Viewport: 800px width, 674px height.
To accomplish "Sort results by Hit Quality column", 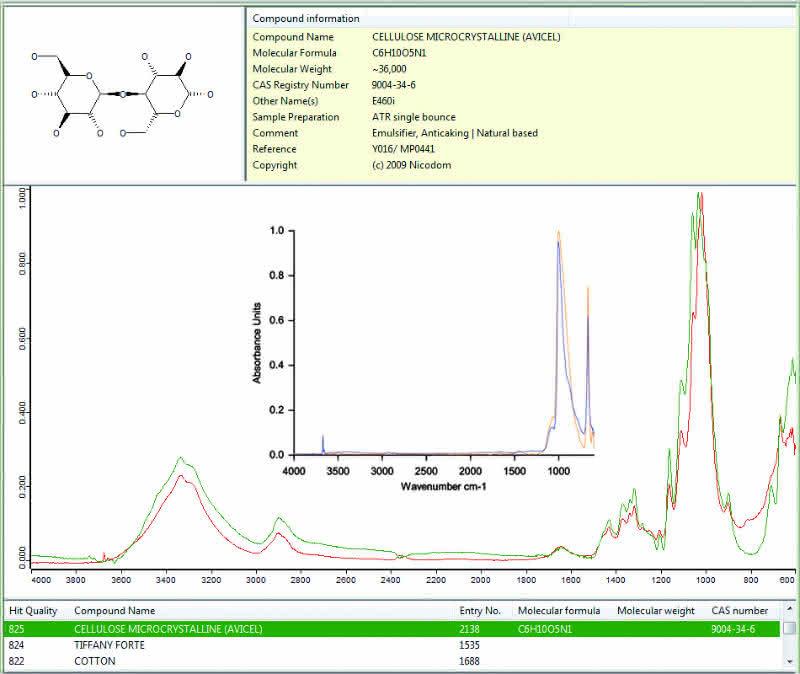I will point(33,611).
